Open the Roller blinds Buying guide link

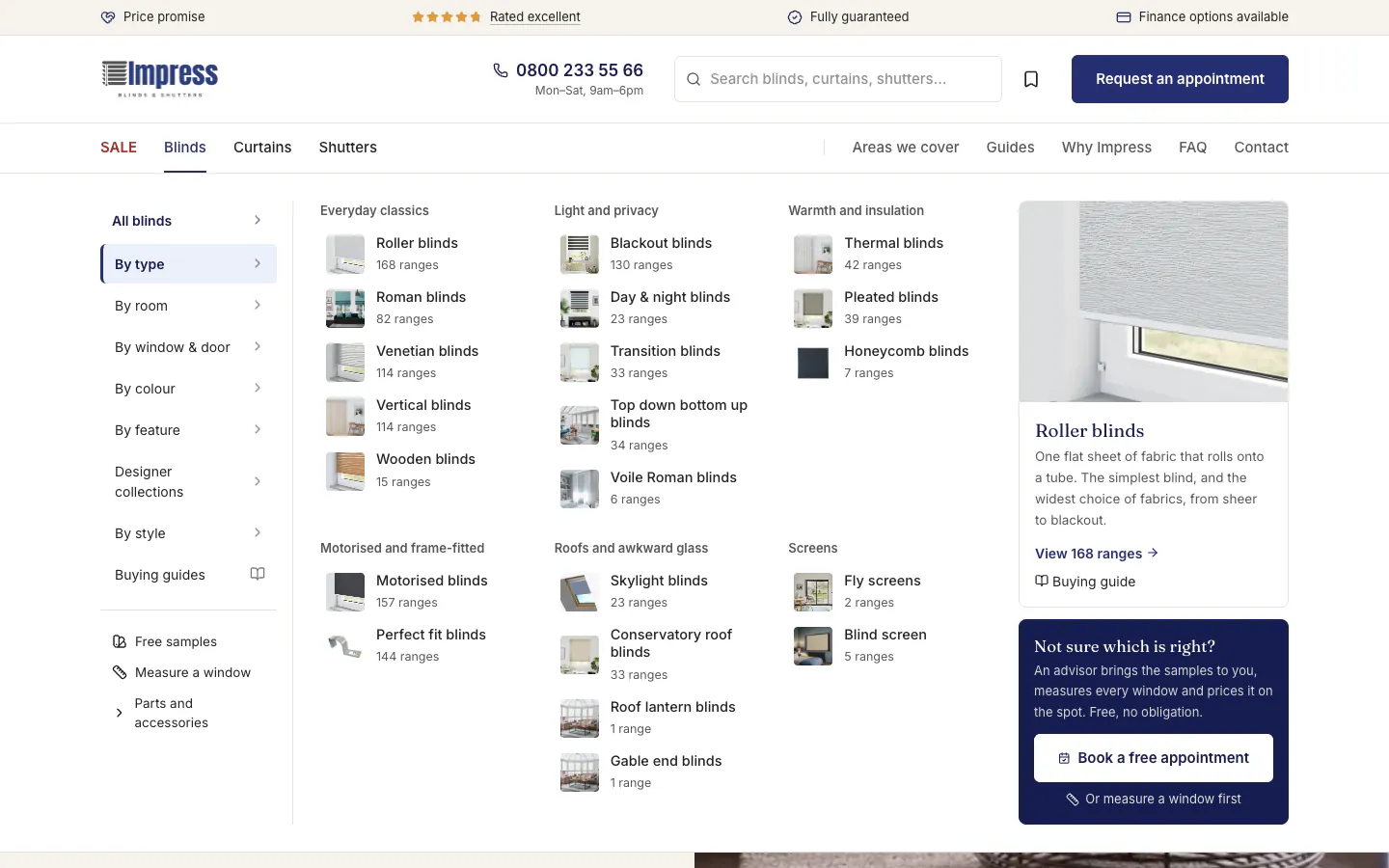[x=1085, y=582]
